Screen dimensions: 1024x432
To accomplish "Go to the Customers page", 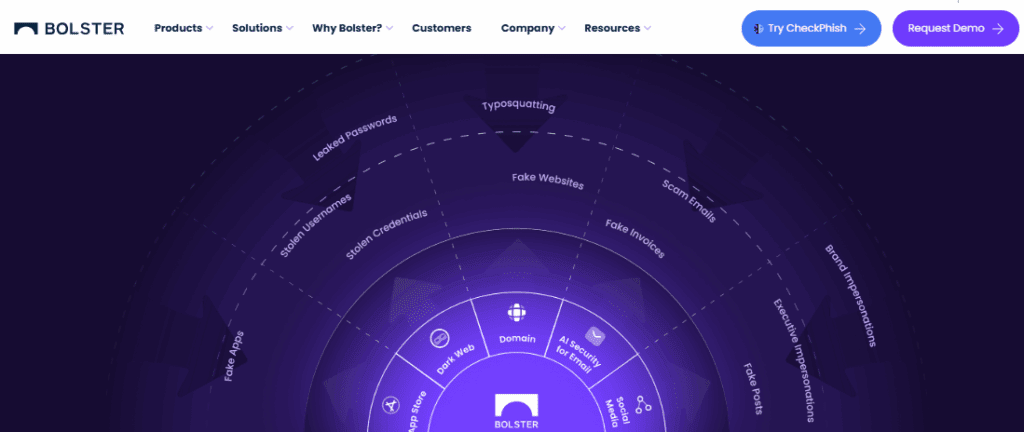I will (441, 28).
